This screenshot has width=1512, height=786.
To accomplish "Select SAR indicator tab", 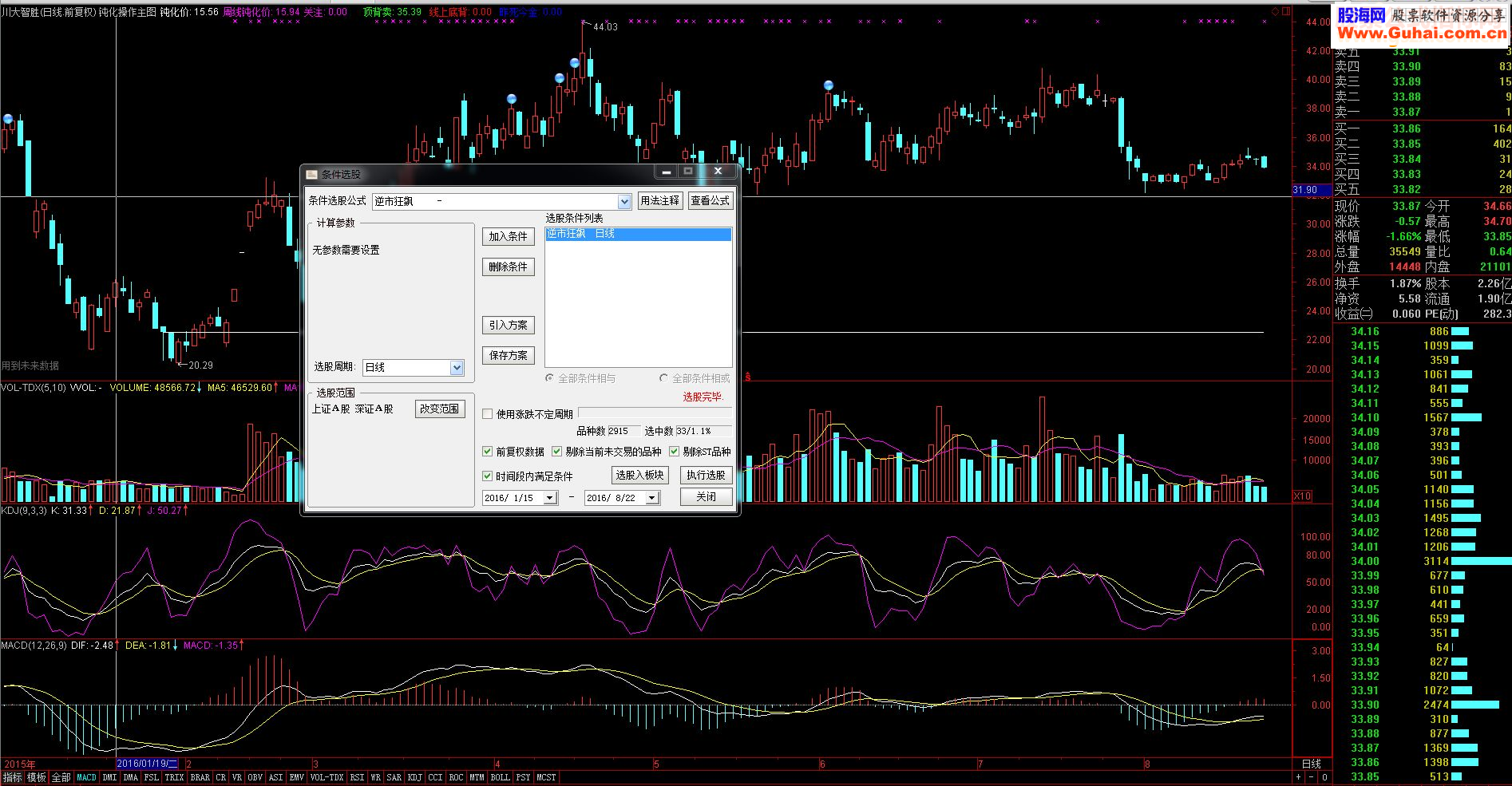I will coord(394,777).
